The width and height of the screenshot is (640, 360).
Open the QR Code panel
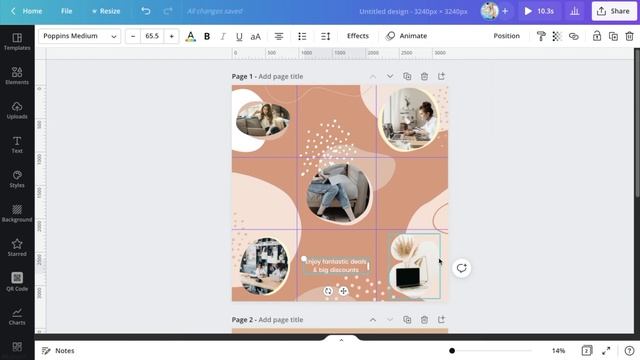17,282
